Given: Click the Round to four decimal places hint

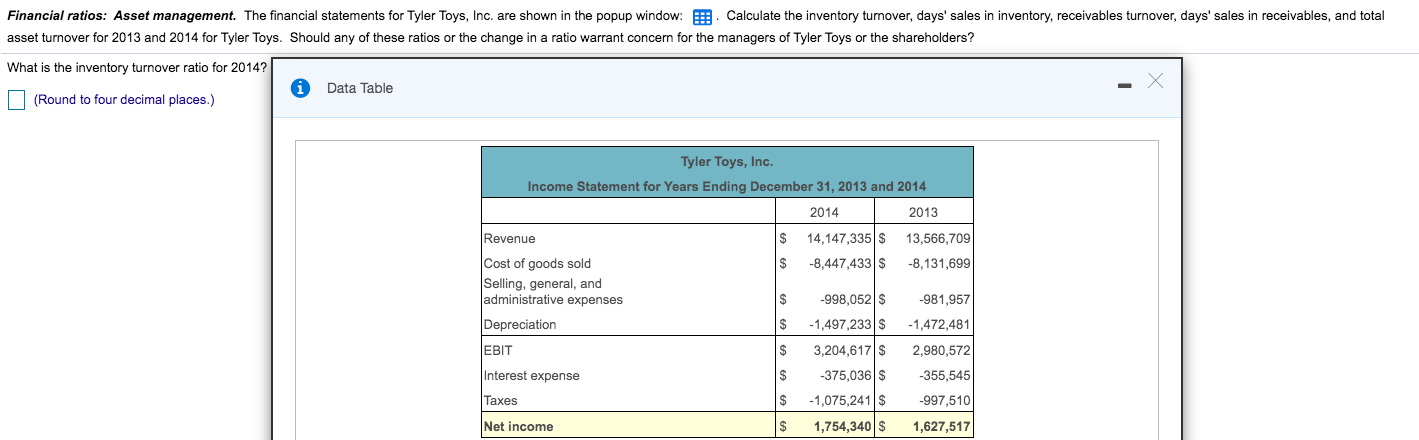Looking at the screenshot, I should click(x=124, y=100).
